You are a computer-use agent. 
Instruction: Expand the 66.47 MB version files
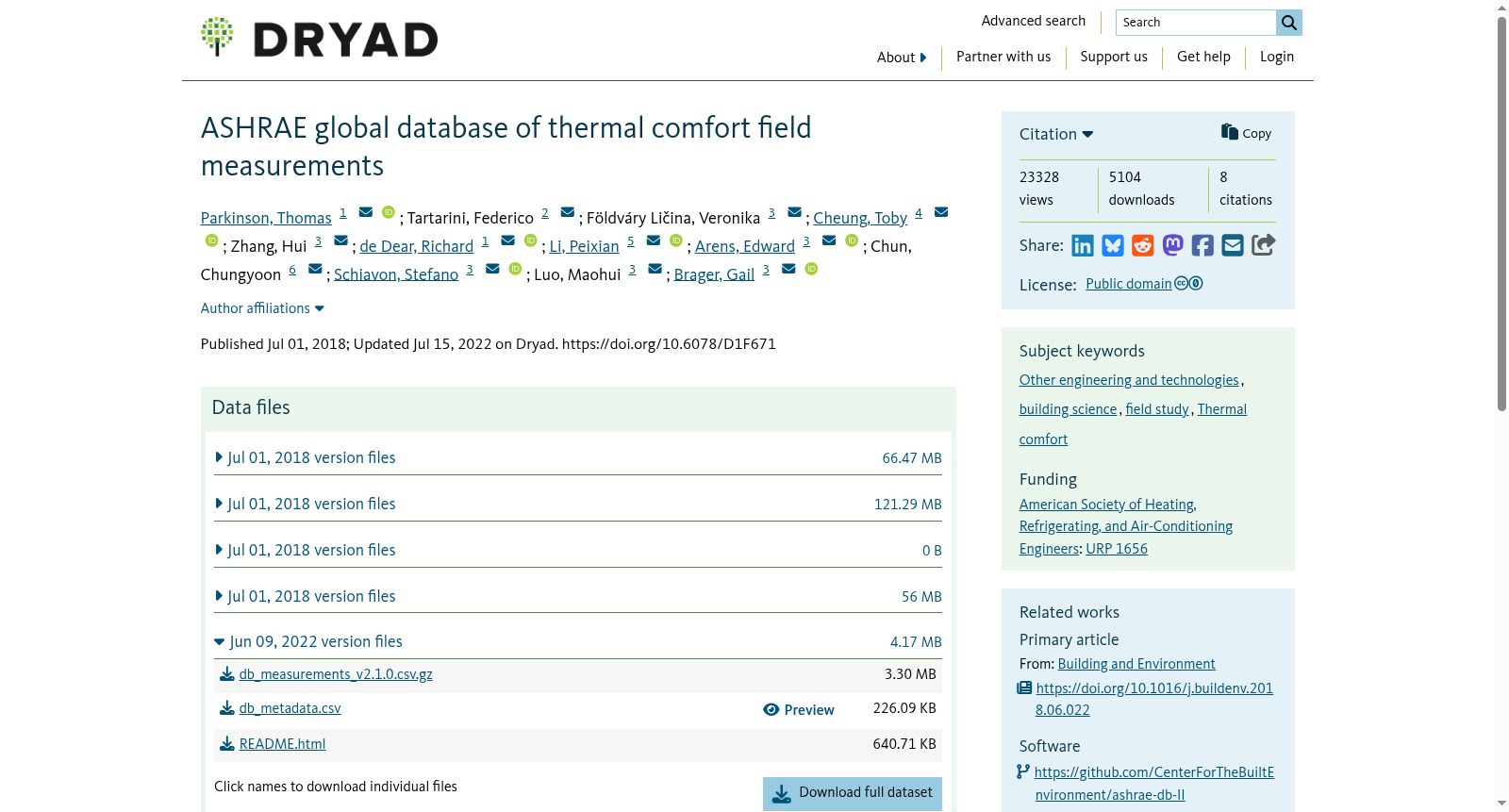point(306,458)
